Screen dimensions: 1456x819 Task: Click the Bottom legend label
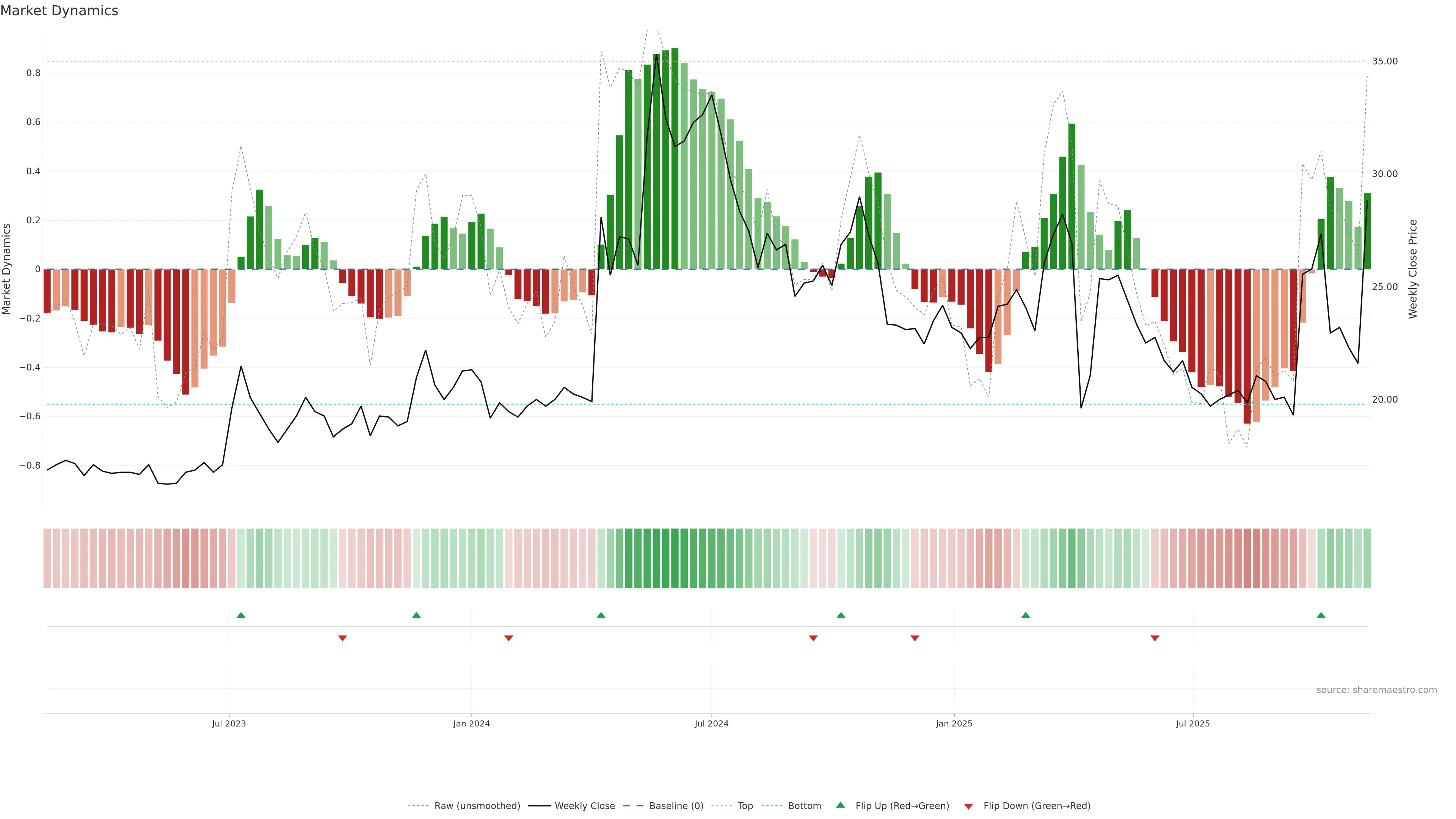[804, 806]
